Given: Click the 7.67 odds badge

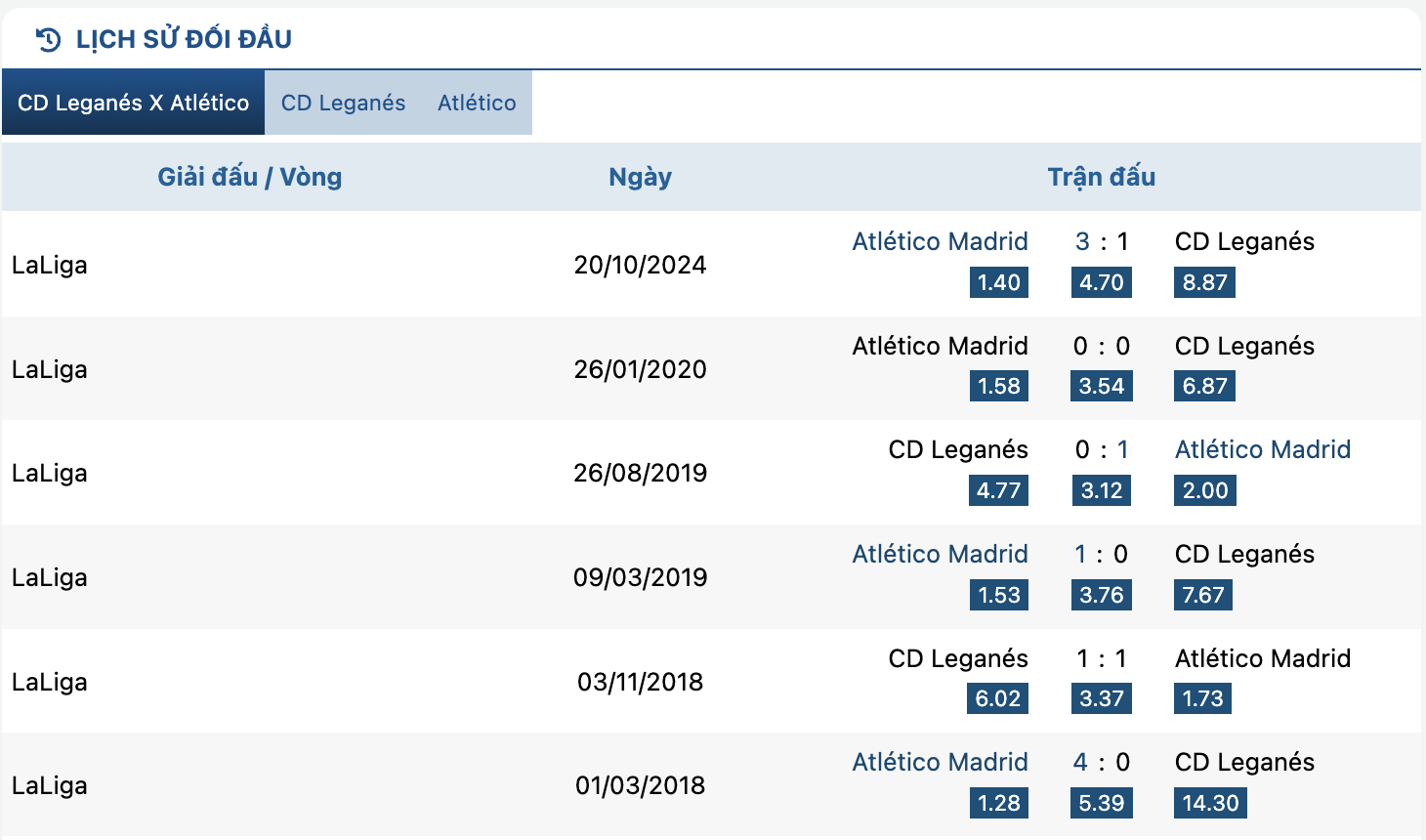Looking at the screenshot, I should click(1203, 595).
